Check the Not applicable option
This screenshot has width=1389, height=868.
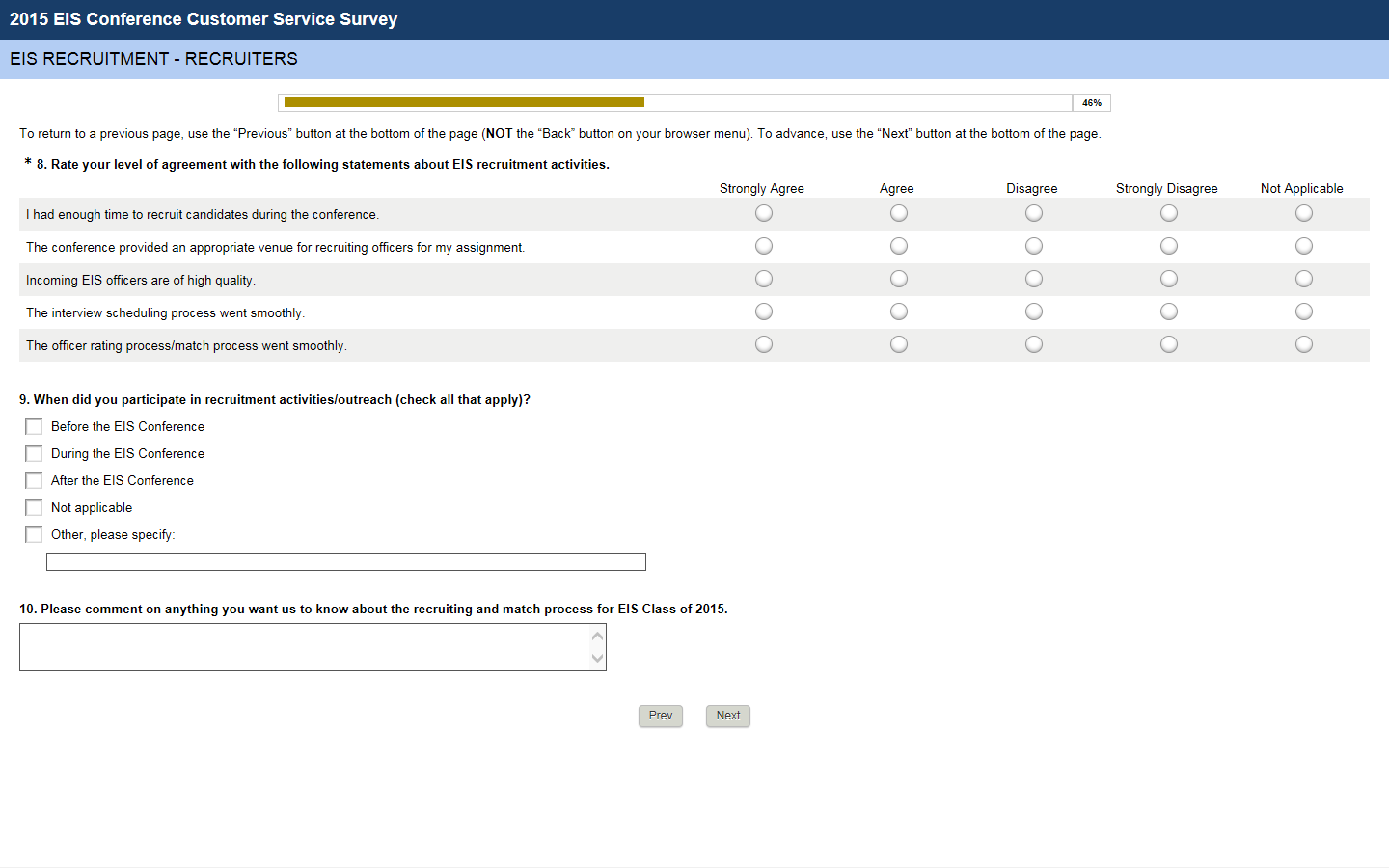[34, 507]
